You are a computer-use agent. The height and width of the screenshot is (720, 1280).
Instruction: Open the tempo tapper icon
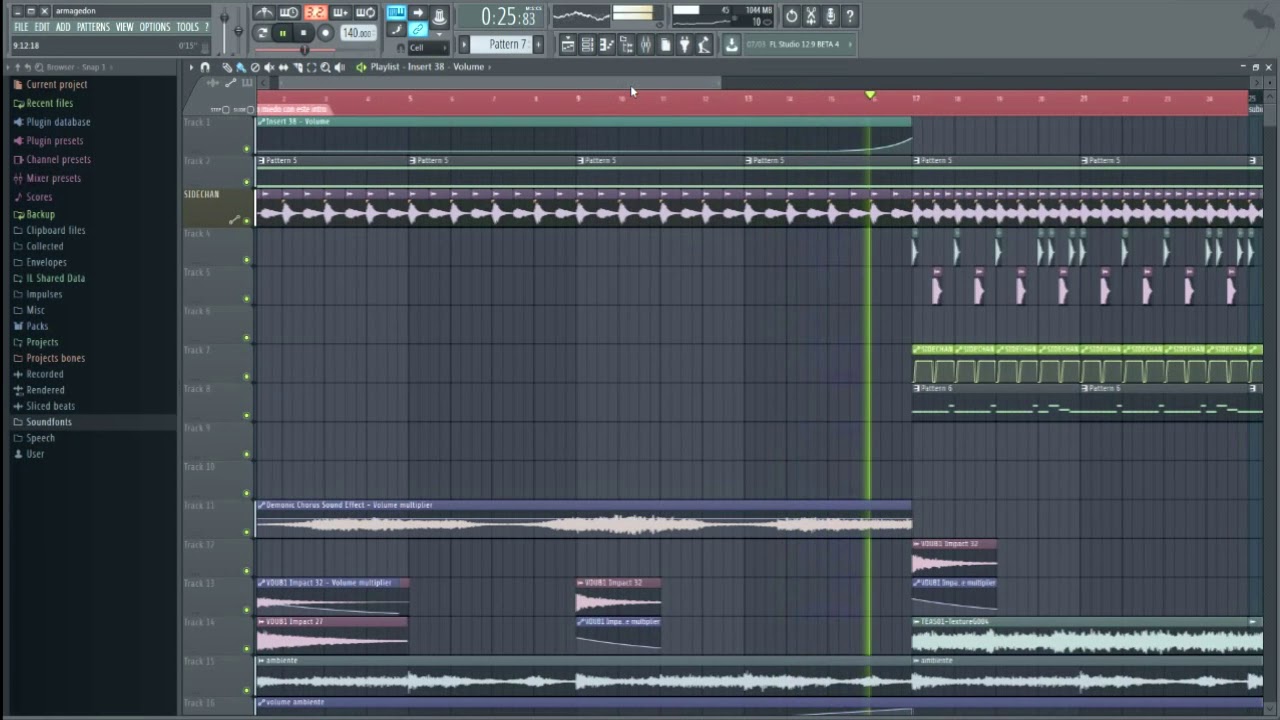[x=703, y=44]
